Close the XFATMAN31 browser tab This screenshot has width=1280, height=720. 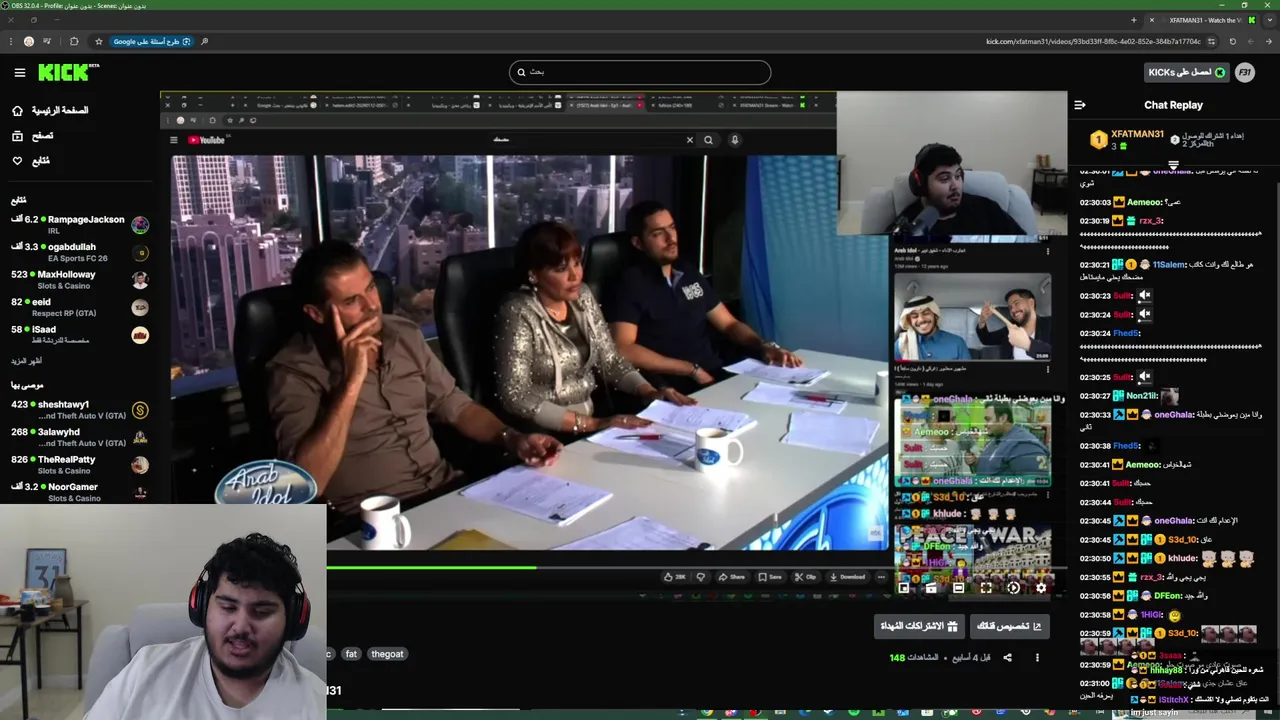click(x=1152, y=20)
